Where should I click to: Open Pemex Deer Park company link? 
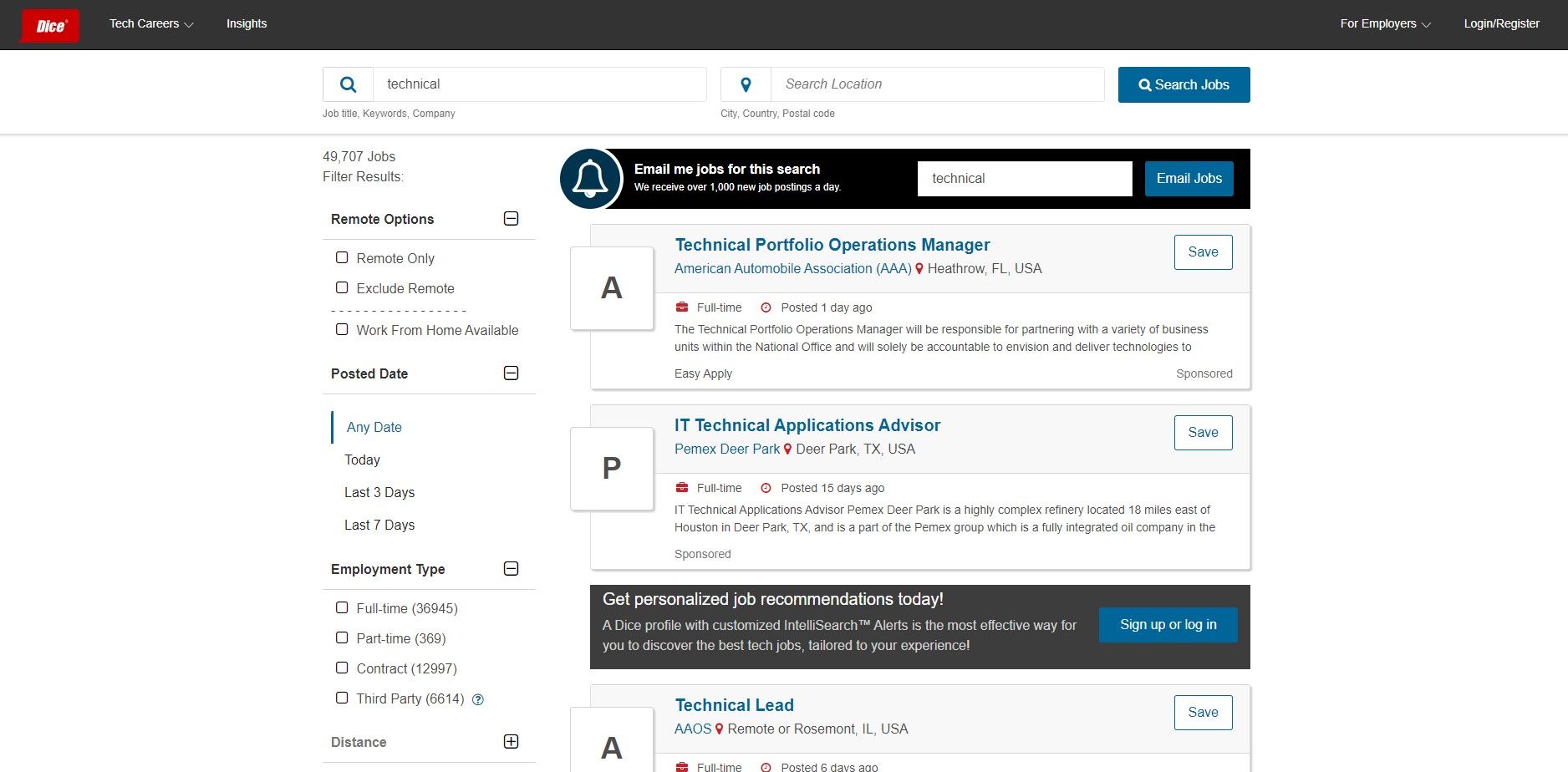point(727,449)
